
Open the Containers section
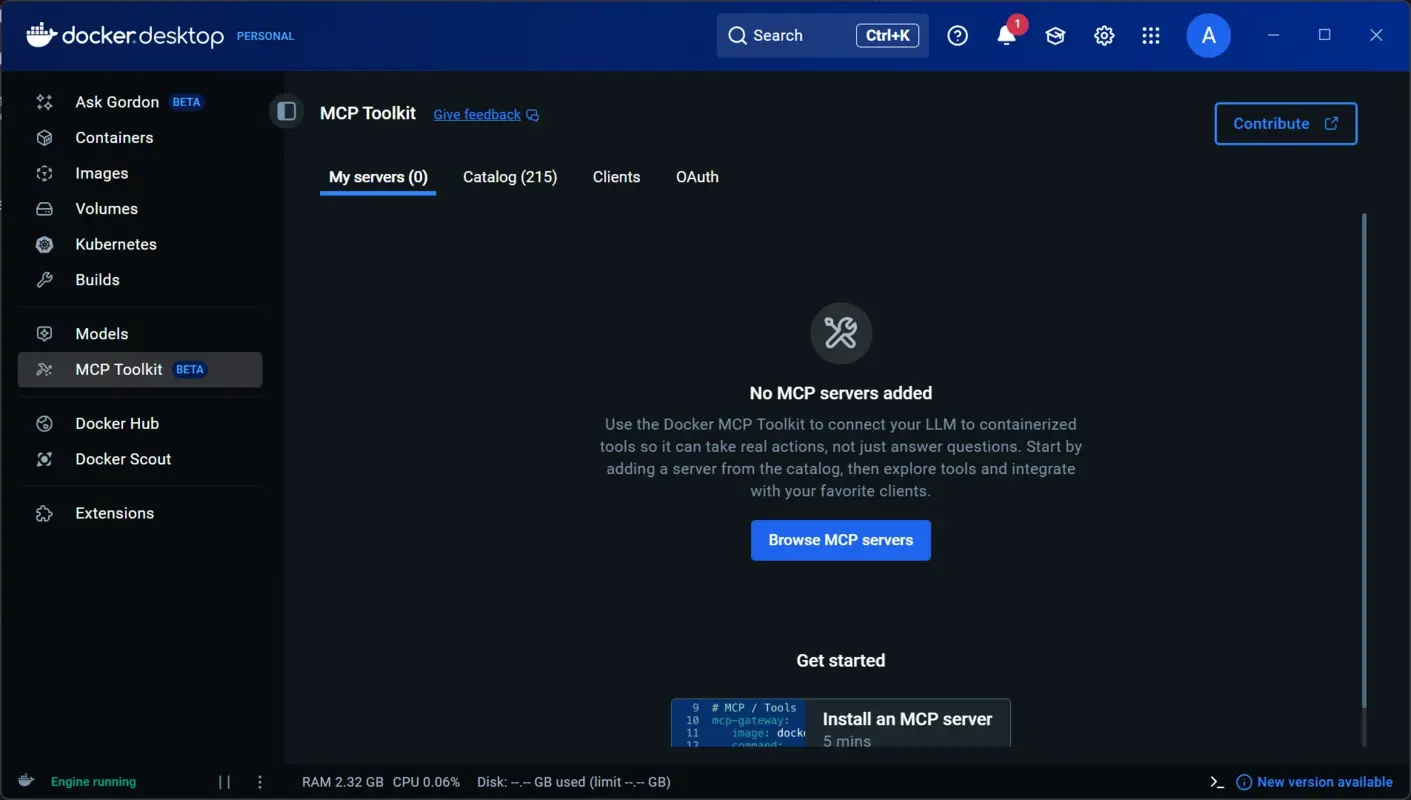point(113,137)
